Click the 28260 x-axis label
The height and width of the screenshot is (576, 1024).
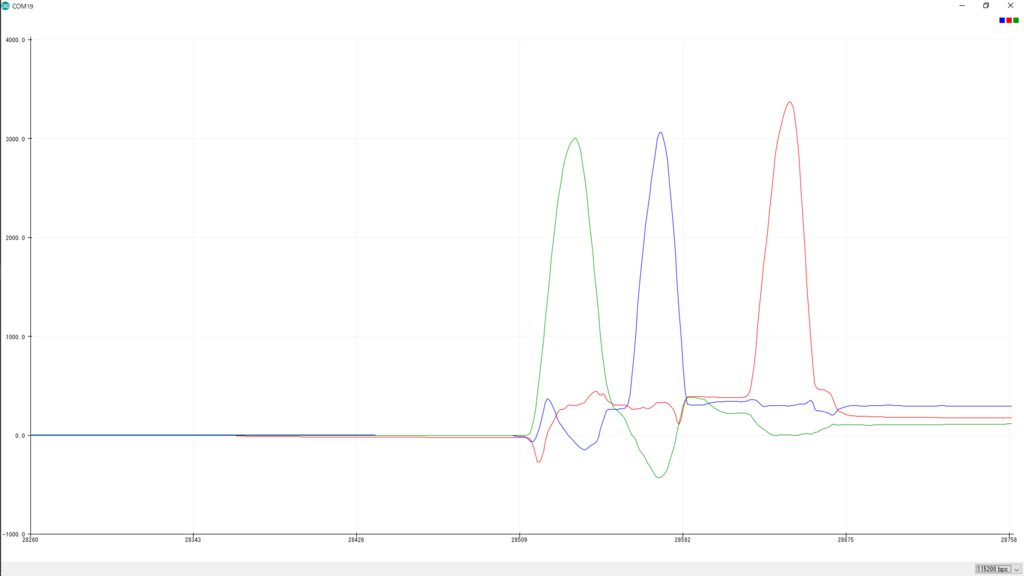pyautogui.click(x=30, y=540)
